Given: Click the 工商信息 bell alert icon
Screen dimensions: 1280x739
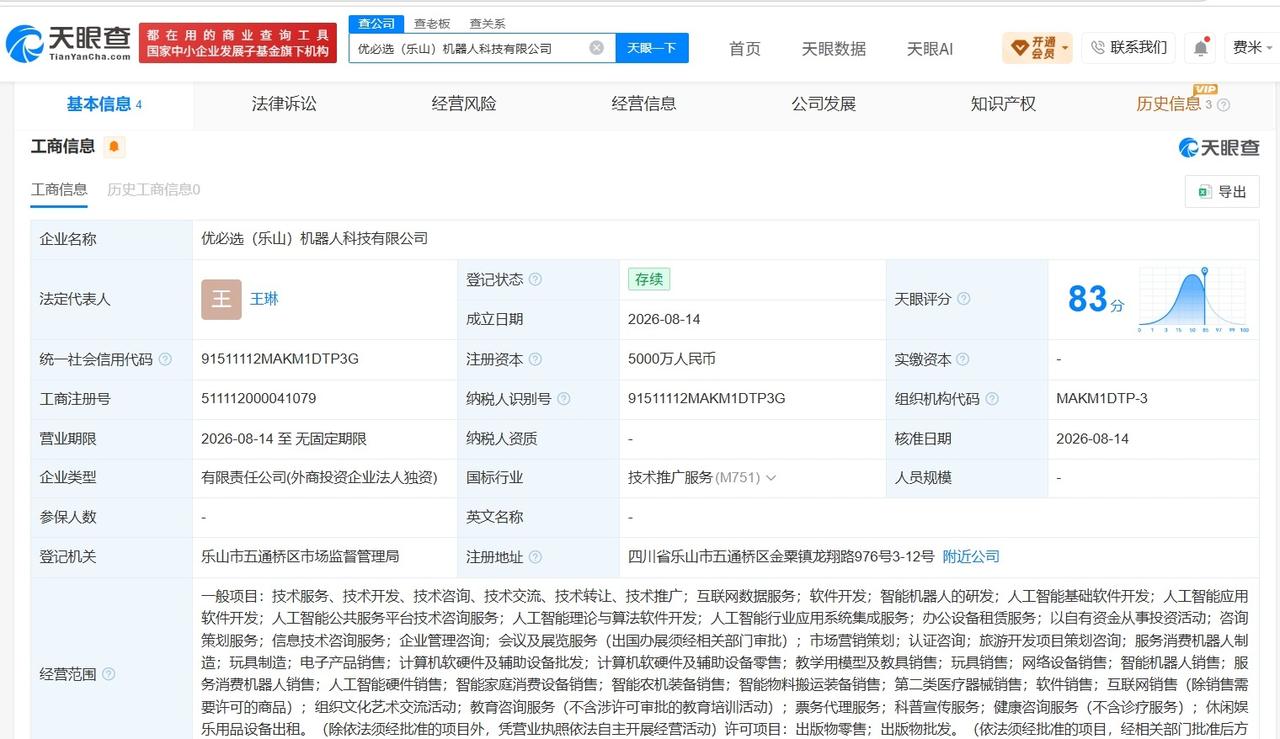Looking at the screenshot, I should coord(114,147).
